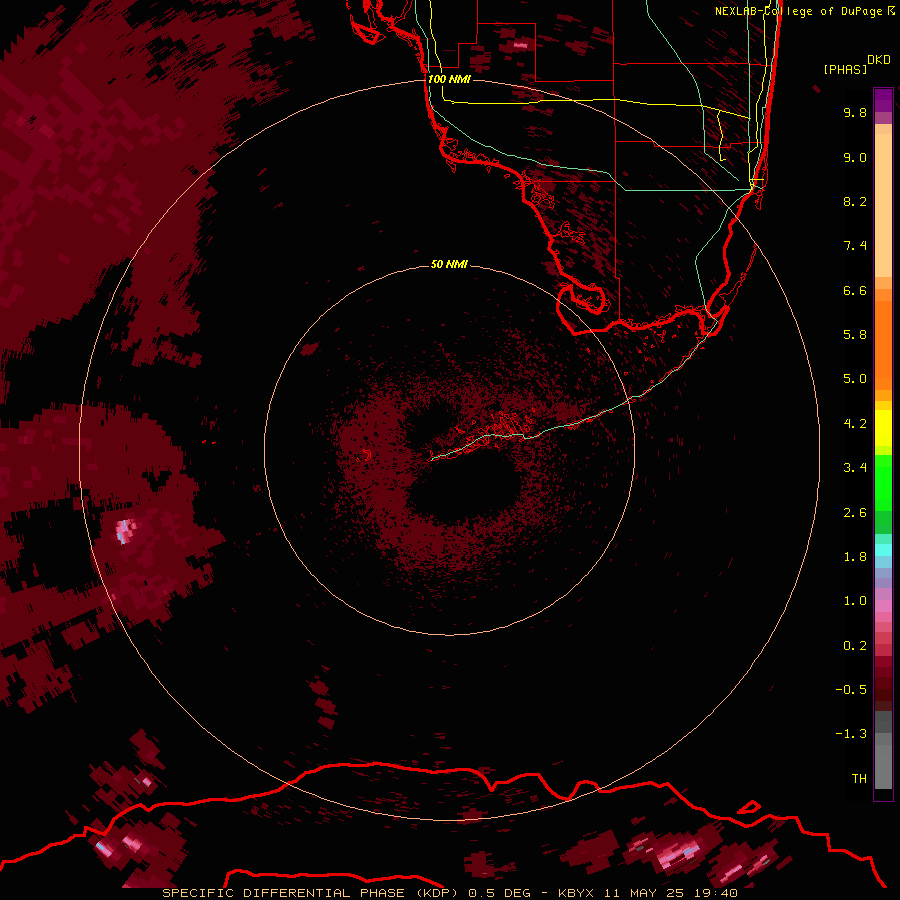Click the Specific Differential Phase caption
This screenshot has width=900, height=900.
pyautogui.click(x=449, y=893)
